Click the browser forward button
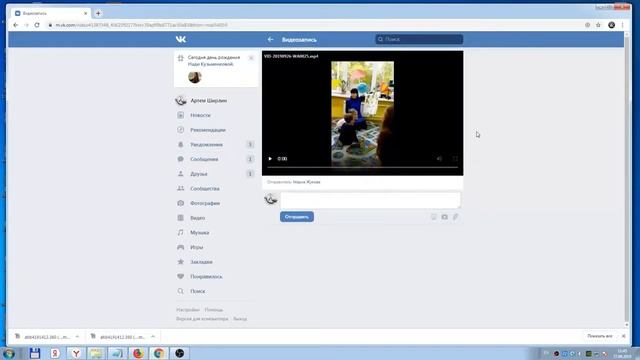Image resolution: width=640 pixels, height=360 pixels. coord(26,25)
